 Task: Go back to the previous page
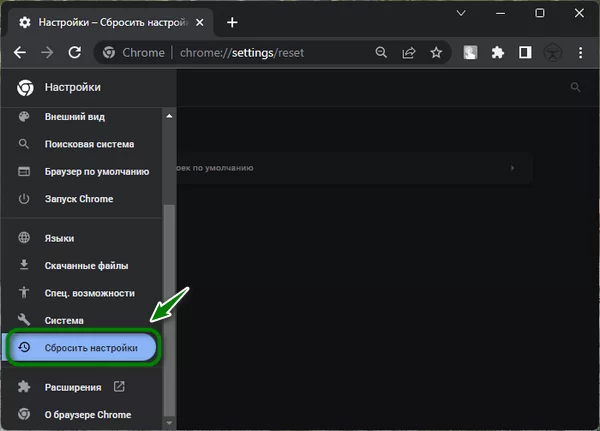point(19,53)
